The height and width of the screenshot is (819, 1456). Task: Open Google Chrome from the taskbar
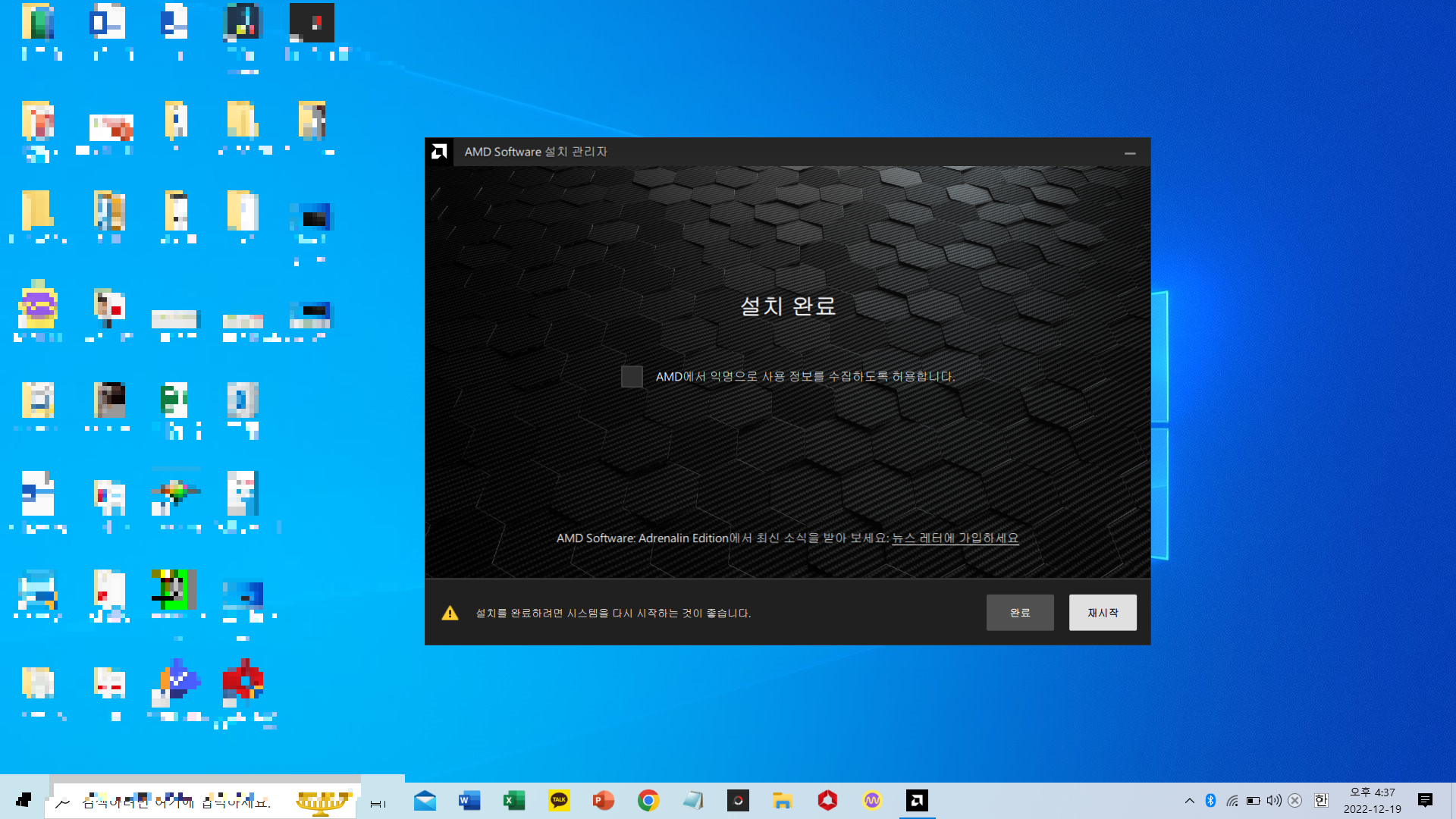648,801
